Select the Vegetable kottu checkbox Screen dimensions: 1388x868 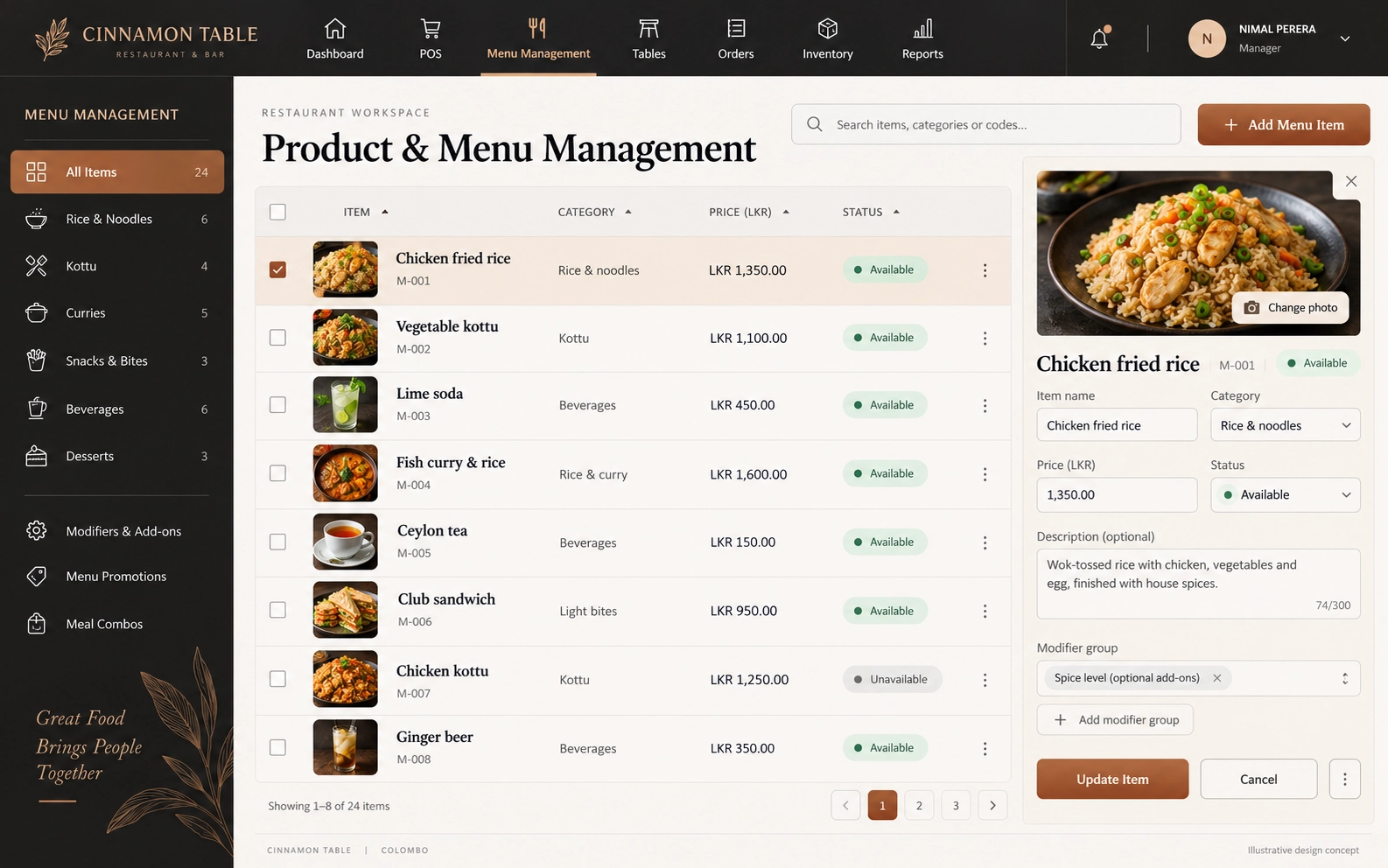[x=277, y=338]
